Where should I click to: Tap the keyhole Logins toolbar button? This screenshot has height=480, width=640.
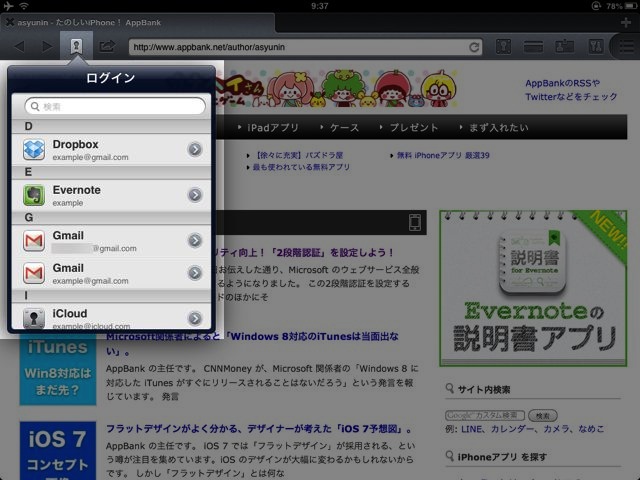pos(76,46)
